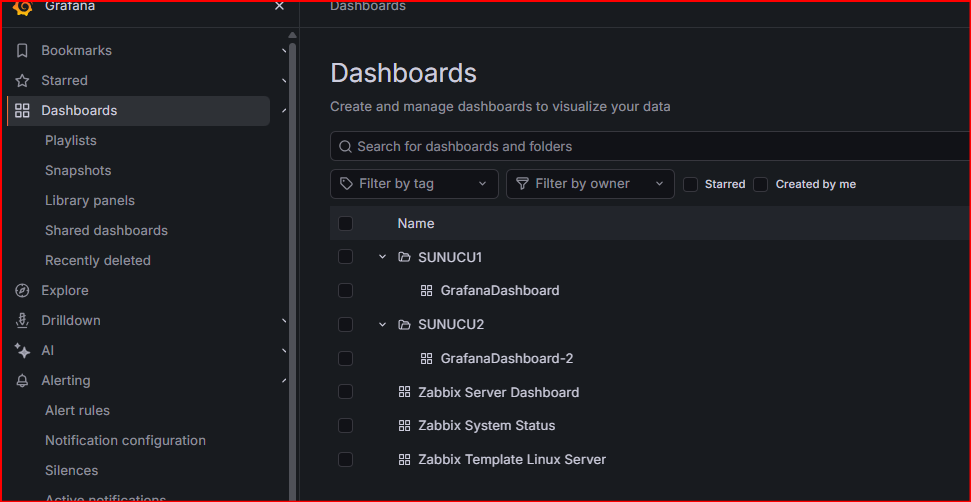Enable the Starred filter checkbox
The width and height of the screenshot is (971, 502).
690,184
